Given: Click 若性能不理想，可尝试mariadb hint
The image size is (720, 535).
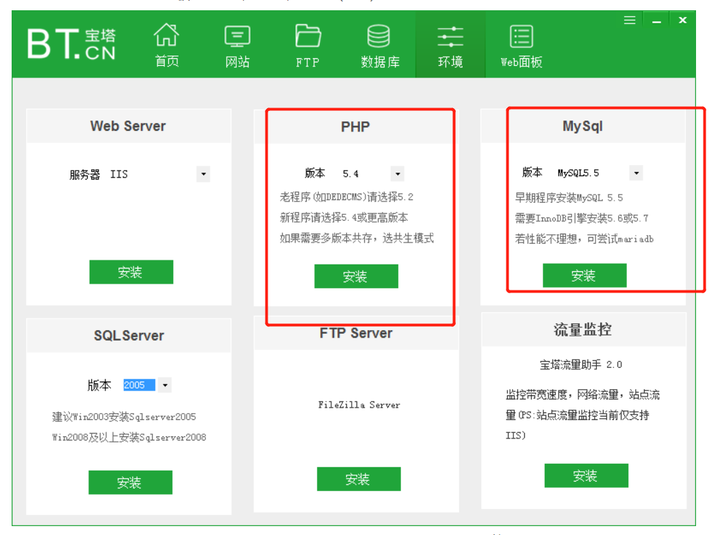Looking at the screenshot, I should click(584, 239).
